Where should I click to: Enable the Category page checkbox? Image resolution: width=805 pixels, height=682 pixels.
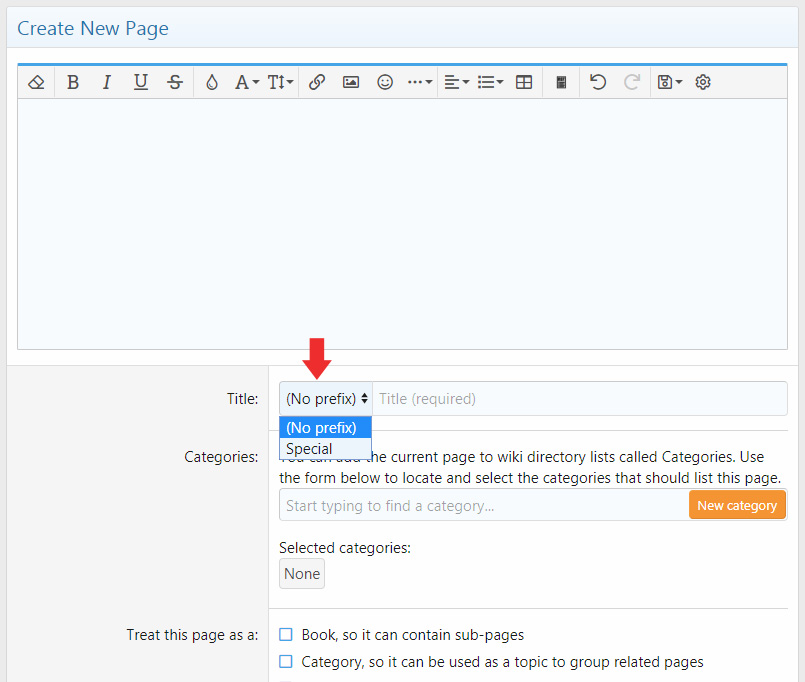point(286,661)
